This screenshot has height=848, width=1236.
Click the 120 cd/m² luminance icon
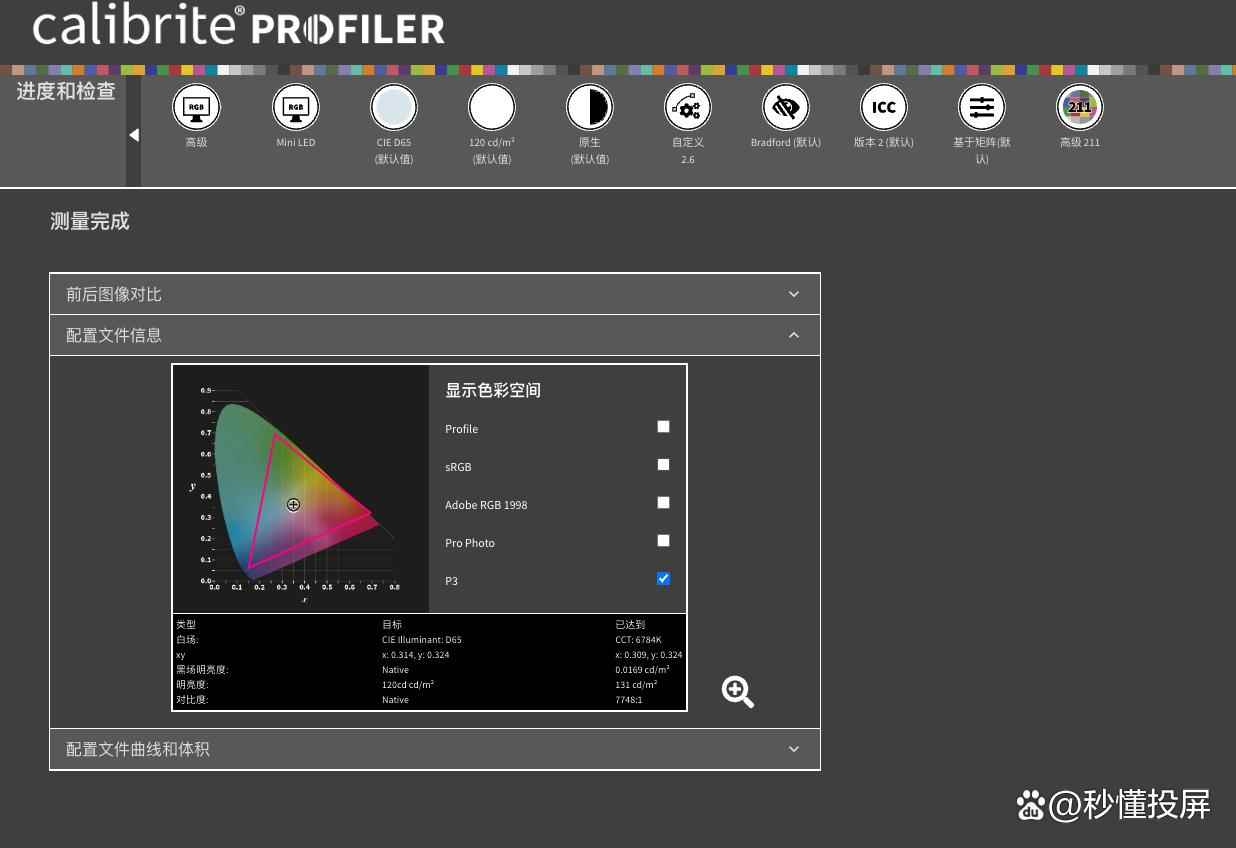pos(492,107)
